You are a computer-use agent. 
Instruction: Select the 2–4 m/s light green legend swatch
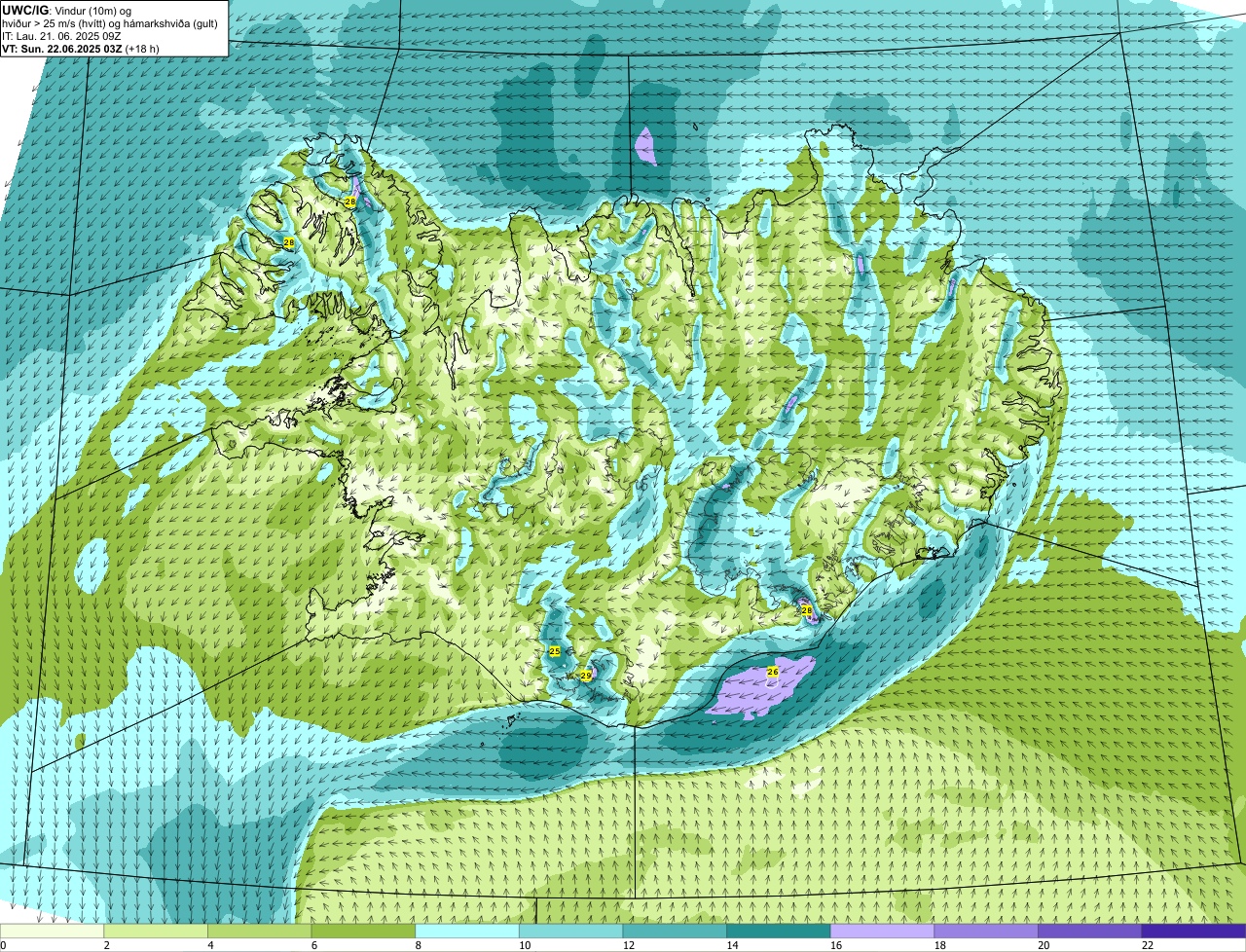tap(156, 931)
